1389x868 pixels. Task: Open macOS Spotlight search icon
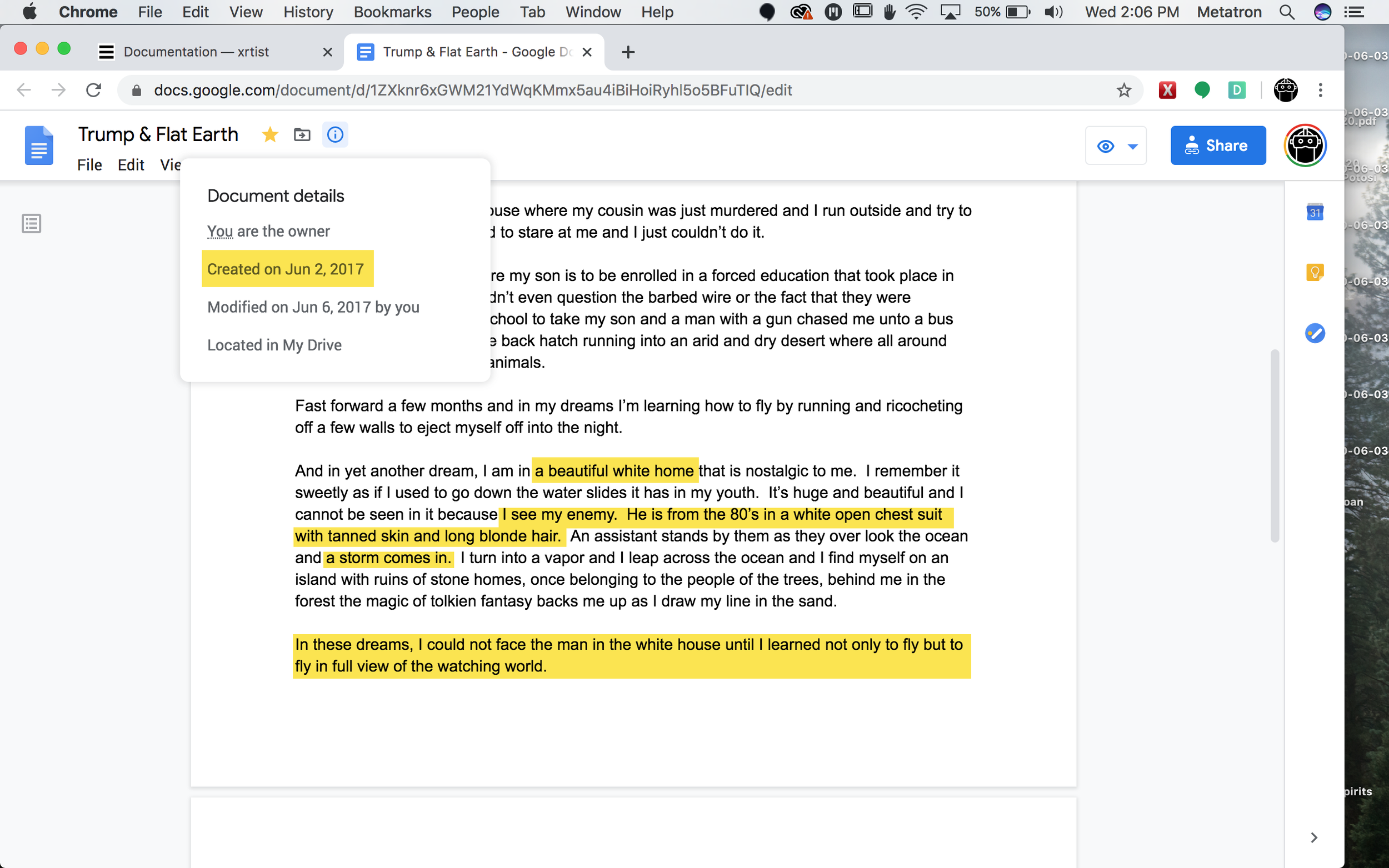coord(1287,12)
